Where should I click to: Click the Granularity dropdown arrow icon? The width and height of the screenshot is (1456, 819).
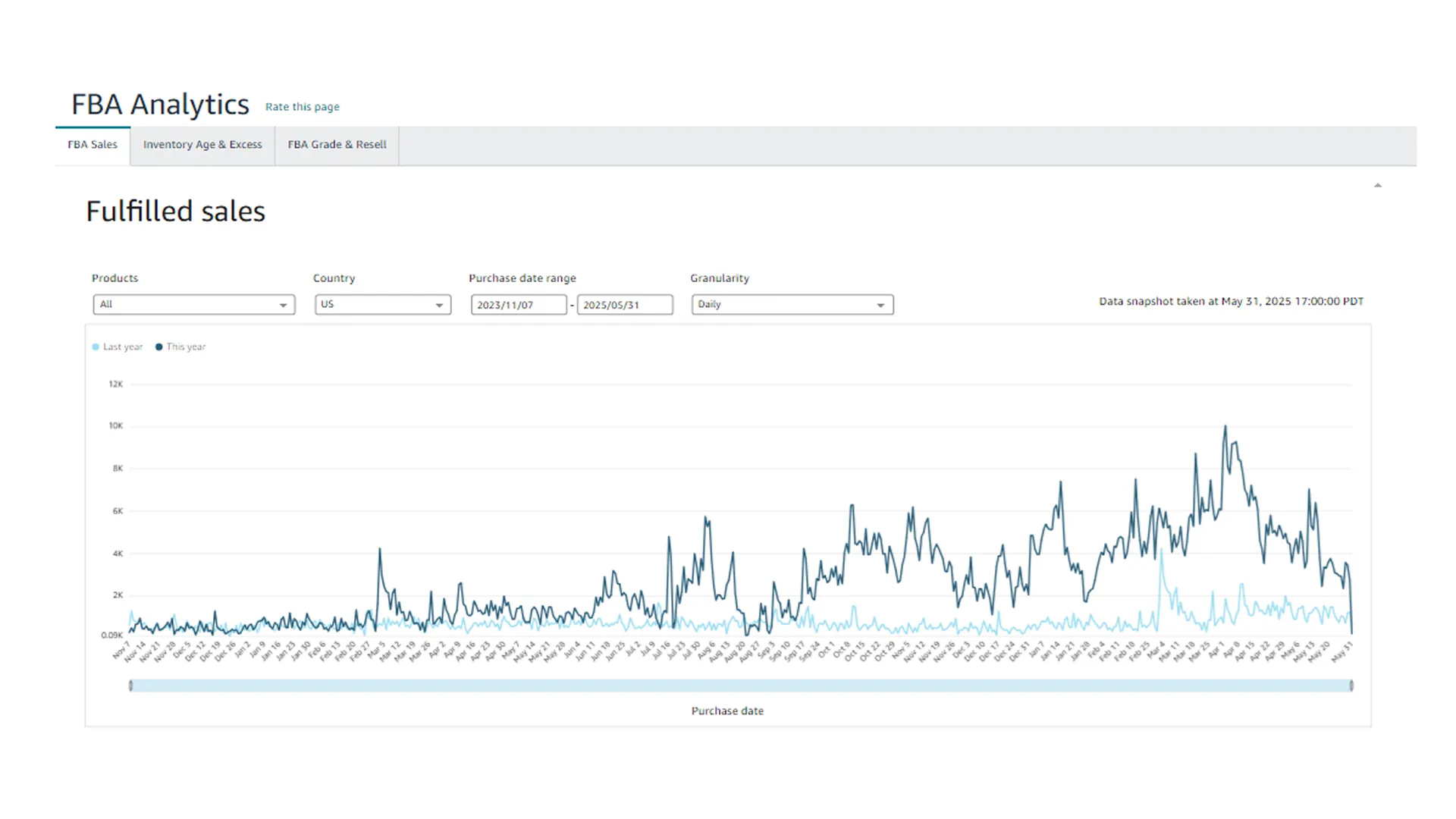tap(880, 306)
